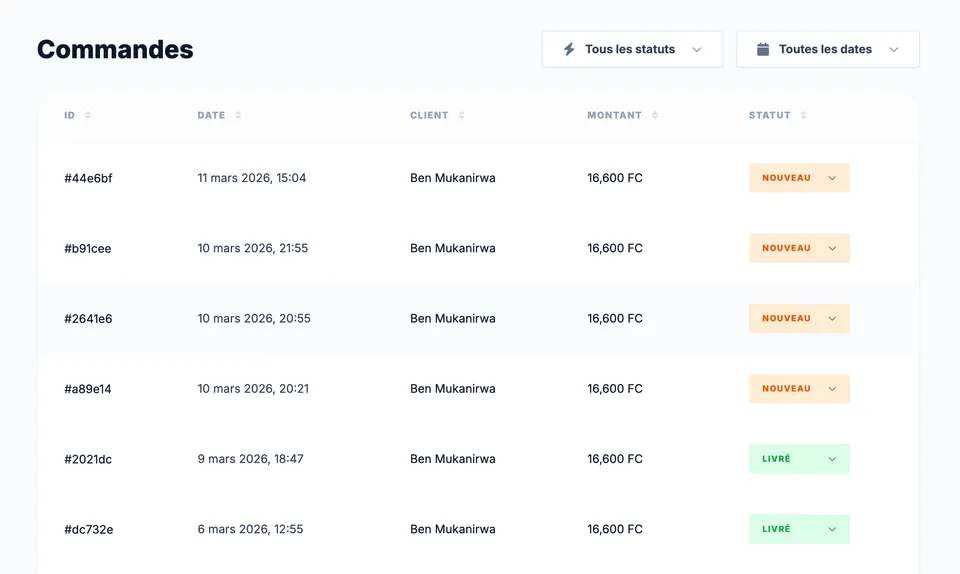
Task: Open the Toutes les dates filter dropdown
Action: tap(828, 49)
